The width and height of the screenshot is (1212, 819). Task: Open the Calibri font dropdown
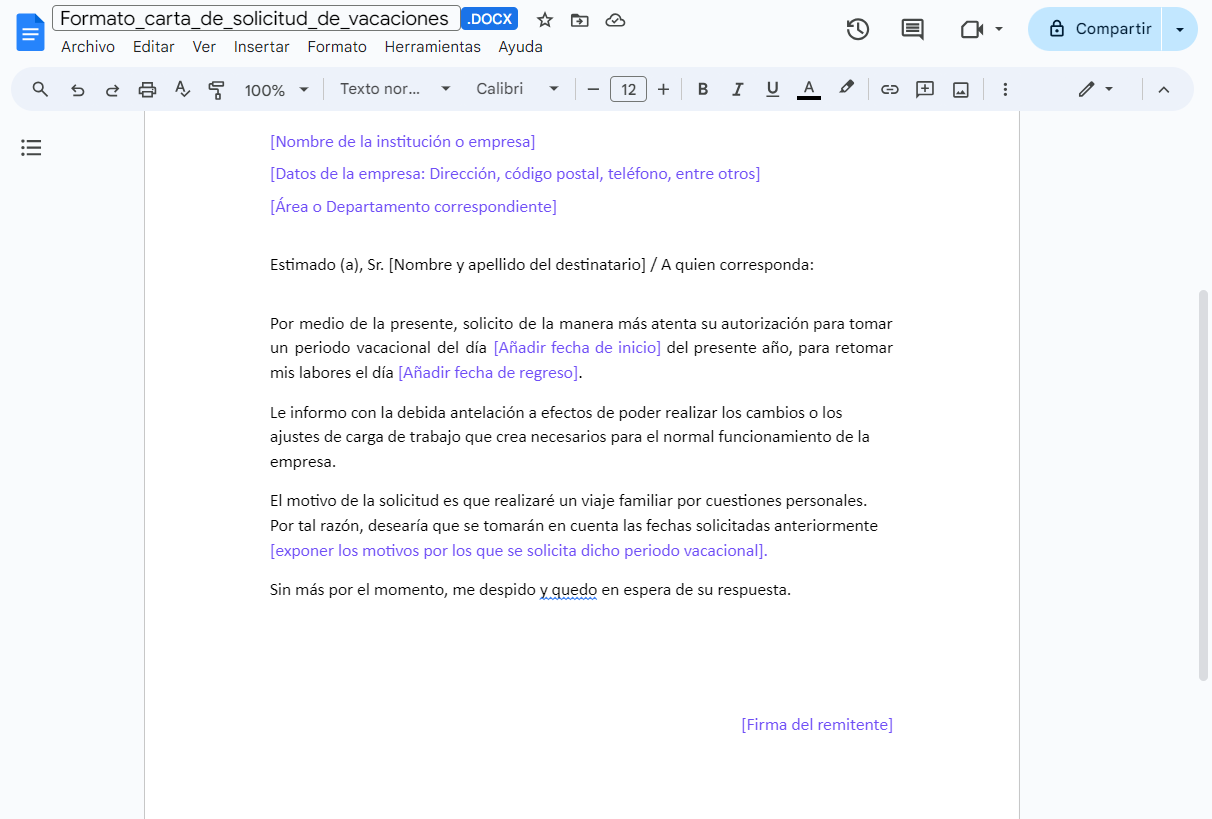[515, 89]
